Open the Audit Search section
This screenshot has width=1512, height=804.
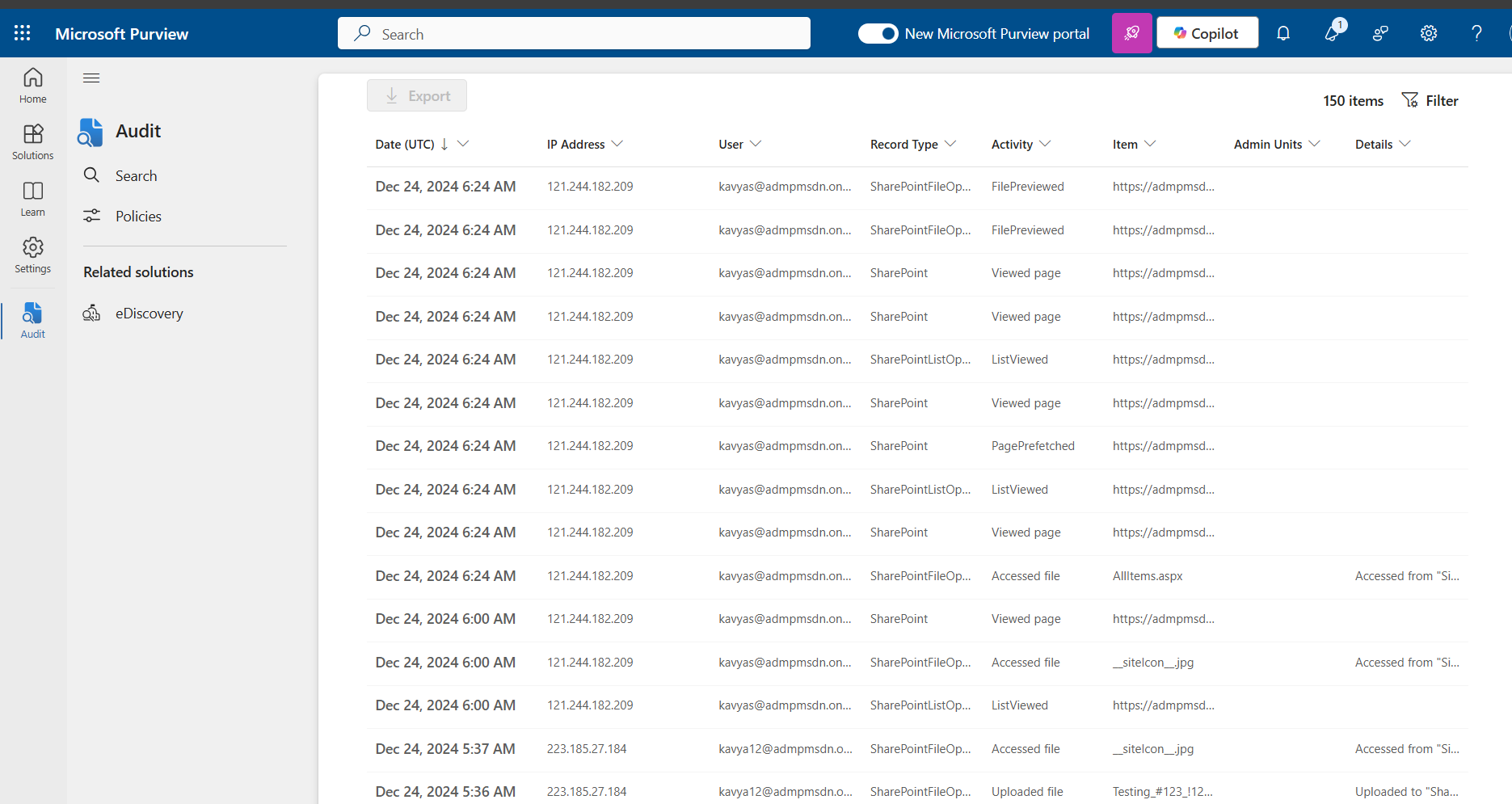136,175
